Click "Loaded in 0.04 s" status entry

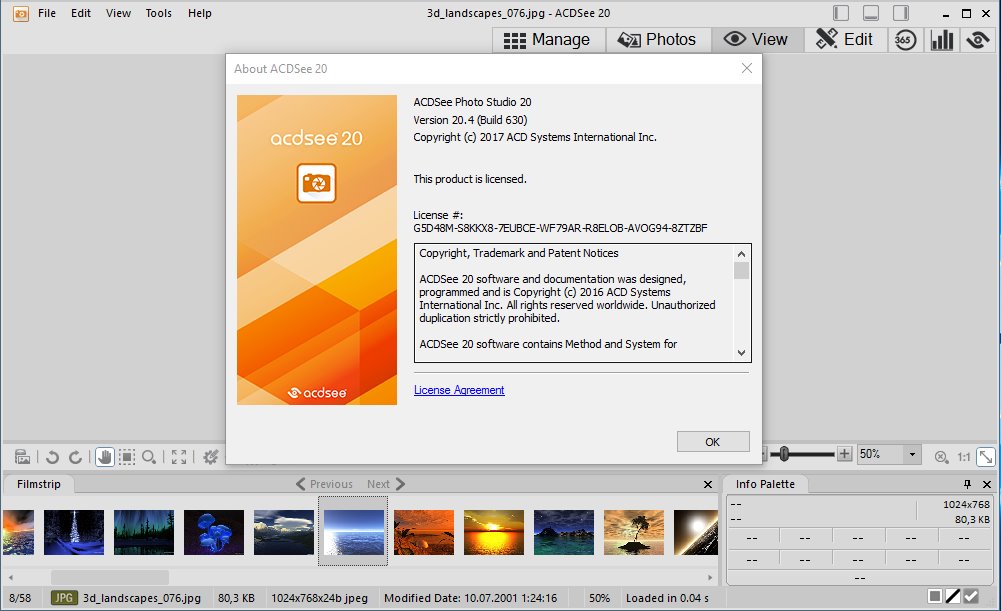667,598
